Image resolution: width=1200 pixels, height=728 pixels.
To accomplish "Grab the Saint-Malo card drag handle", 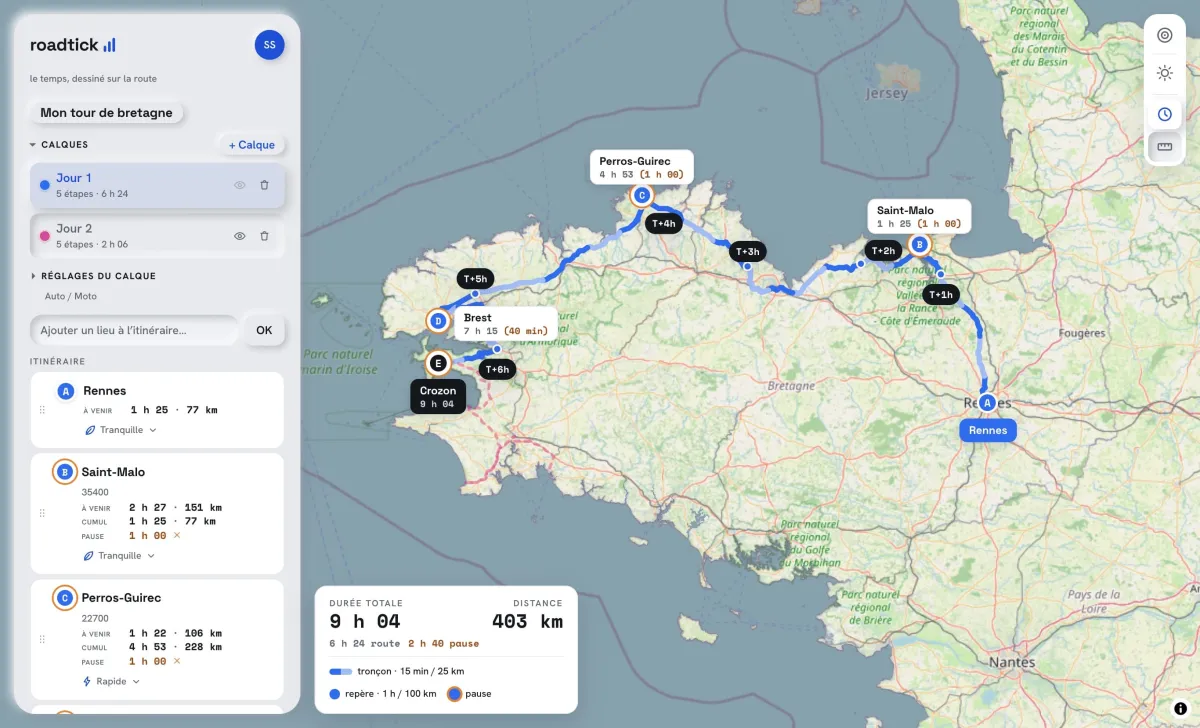I will pos(42,513).
